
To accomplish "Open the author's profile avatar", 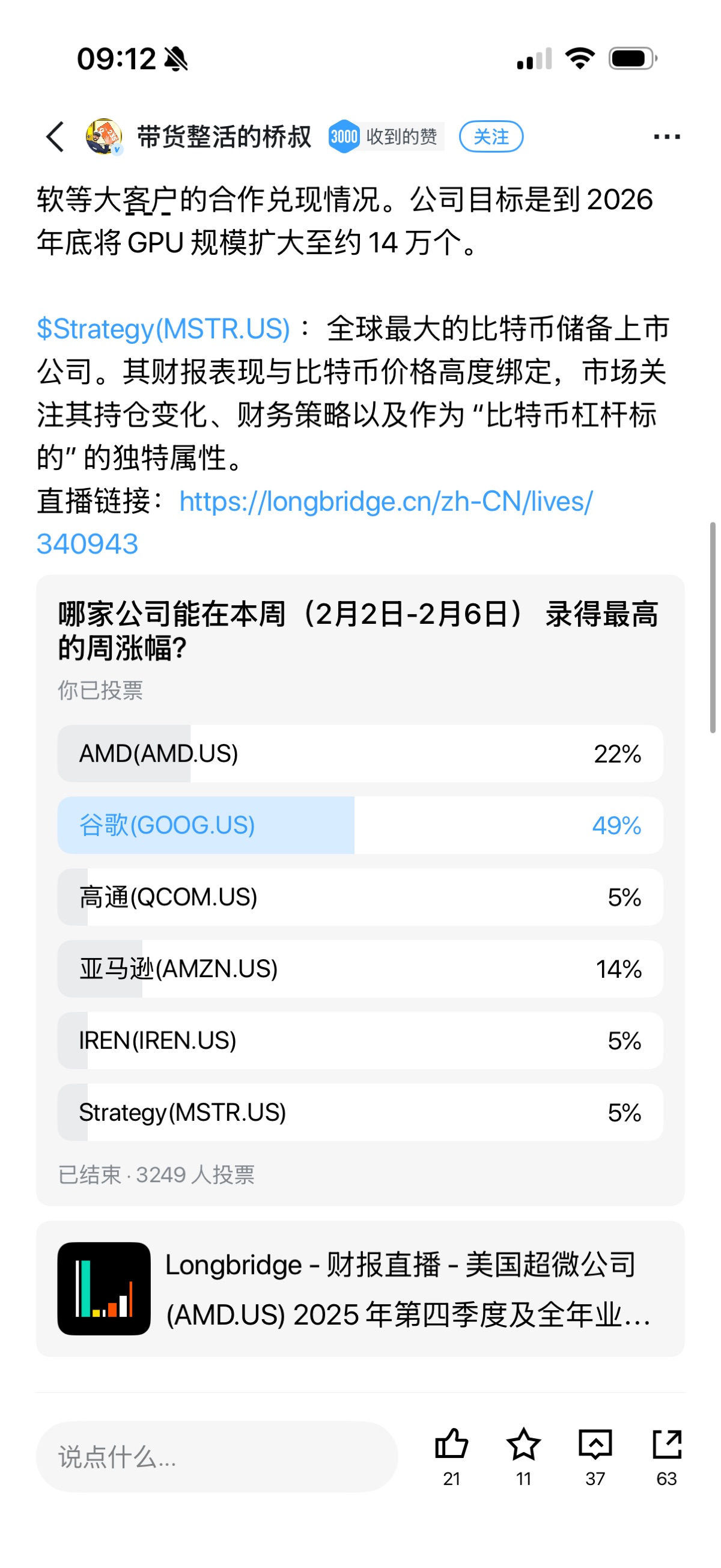I will pos(104,136).
